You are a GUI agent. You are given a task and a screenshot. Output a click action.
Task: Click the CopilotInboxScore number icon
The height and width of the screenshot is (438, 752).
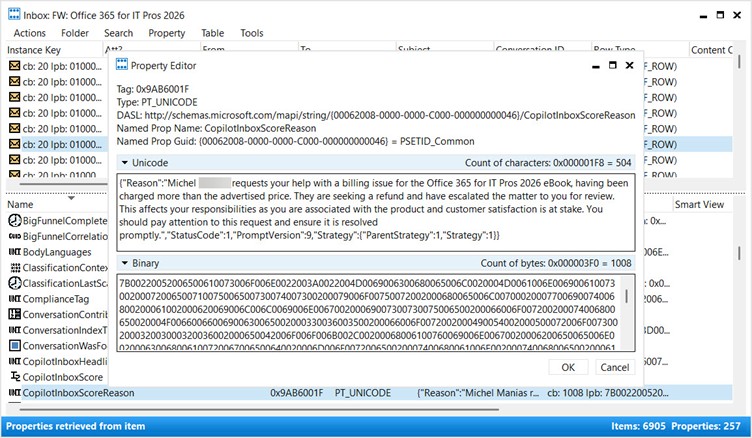click(15, 377)
